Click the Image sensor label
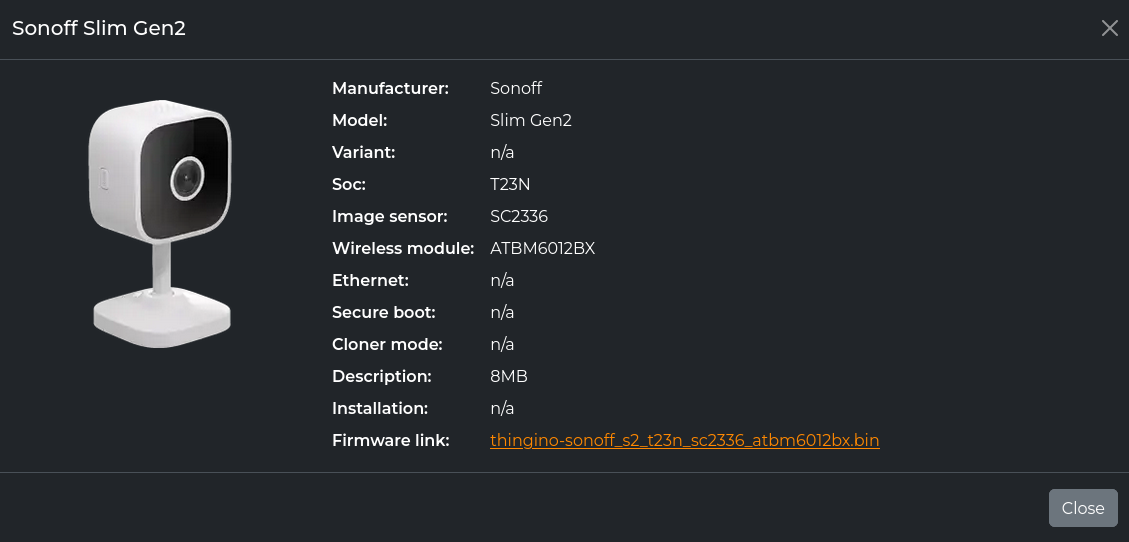Screen dimensions: 1129x542 pyautogui.click(x=390, y=217)
